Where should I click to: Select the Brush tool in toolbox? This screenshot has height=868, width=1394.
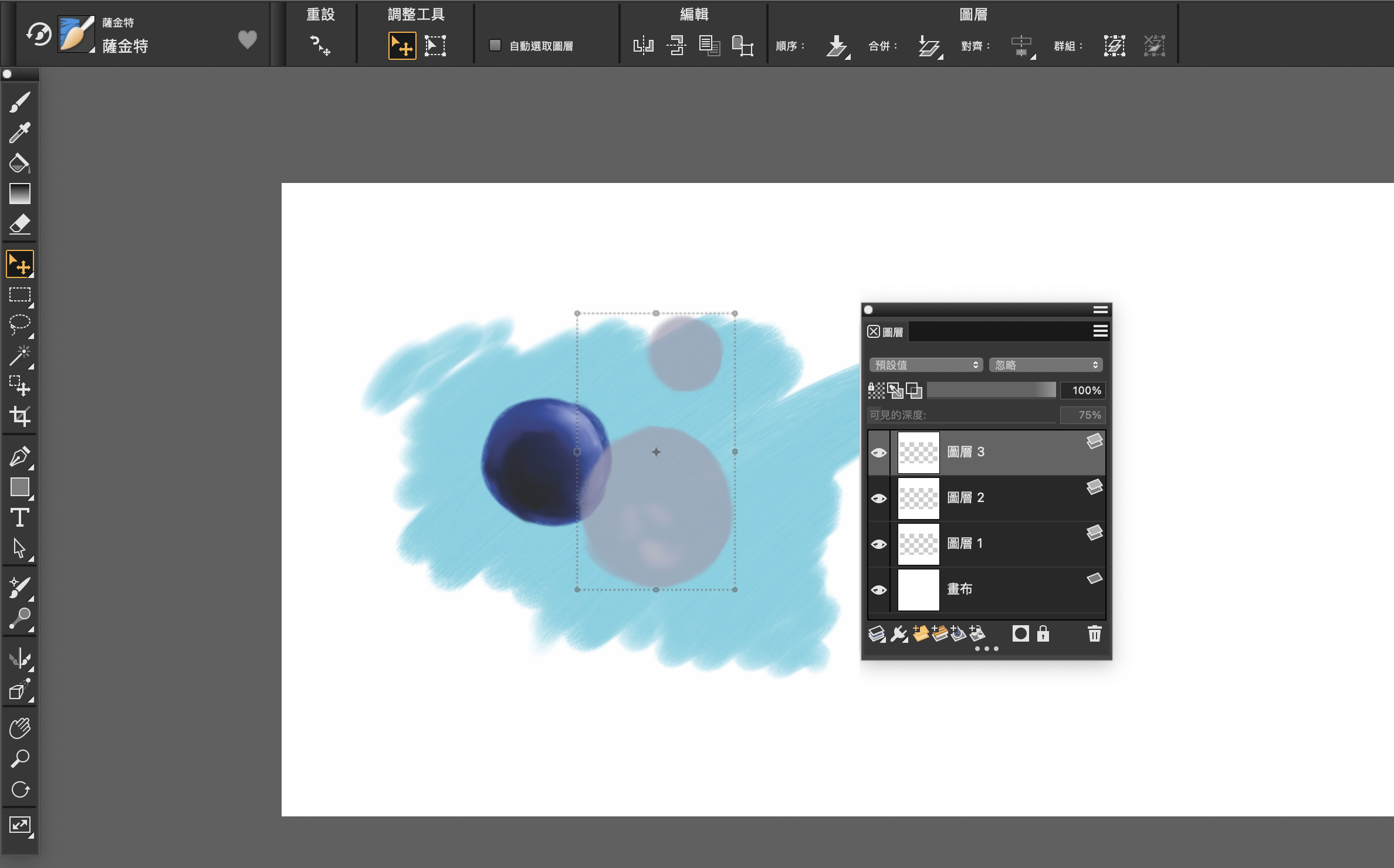point(19,102)
